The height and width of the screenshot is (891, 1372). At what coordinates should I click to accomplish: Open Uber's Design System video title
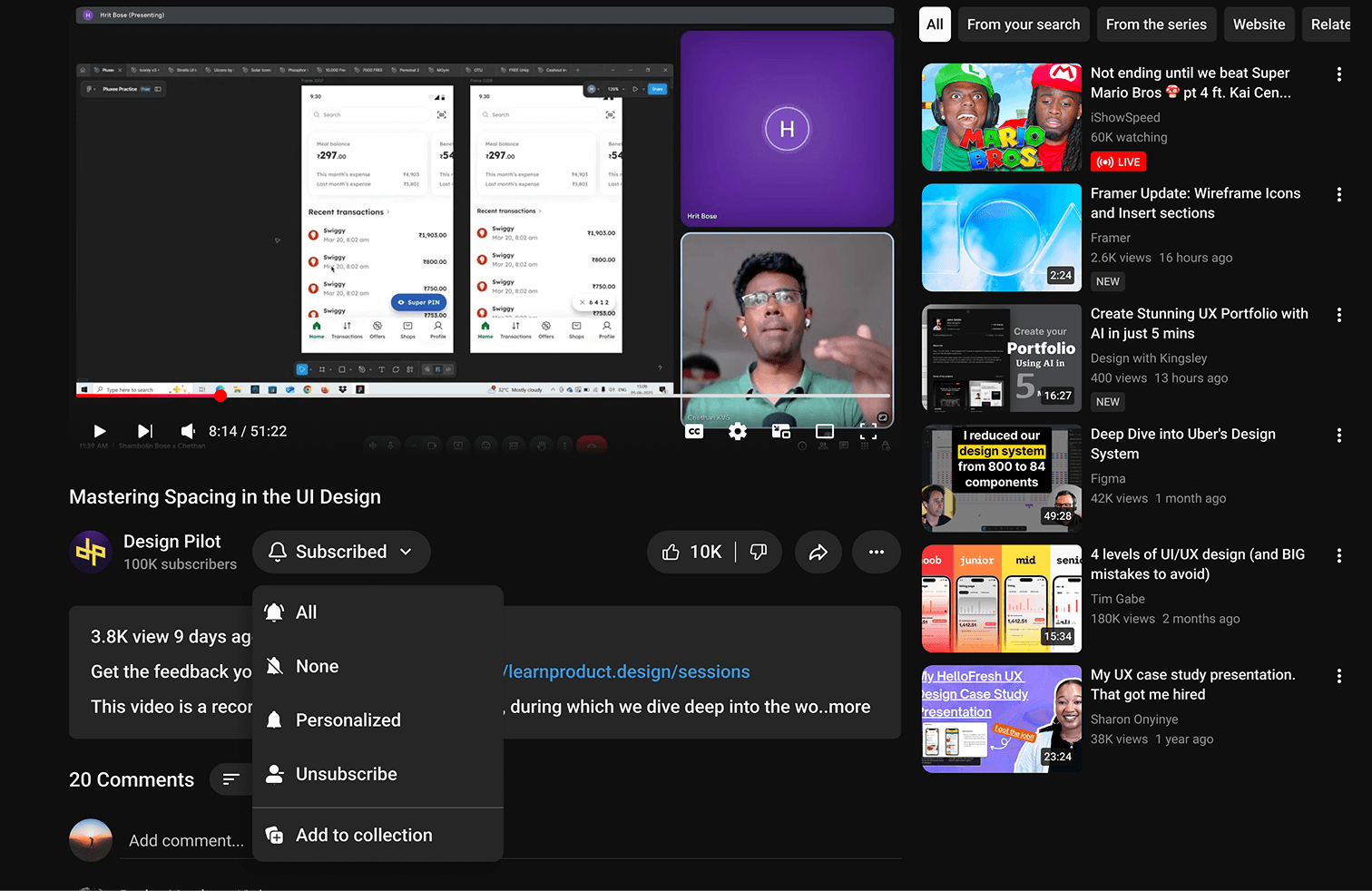point(1183,445)
